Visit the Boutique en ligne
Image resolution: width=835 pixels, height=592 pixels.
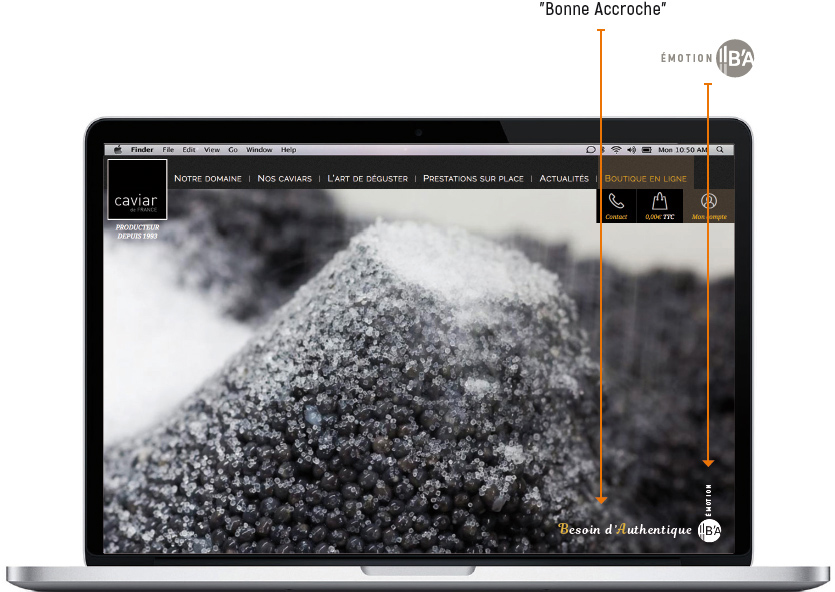(645, 179)
